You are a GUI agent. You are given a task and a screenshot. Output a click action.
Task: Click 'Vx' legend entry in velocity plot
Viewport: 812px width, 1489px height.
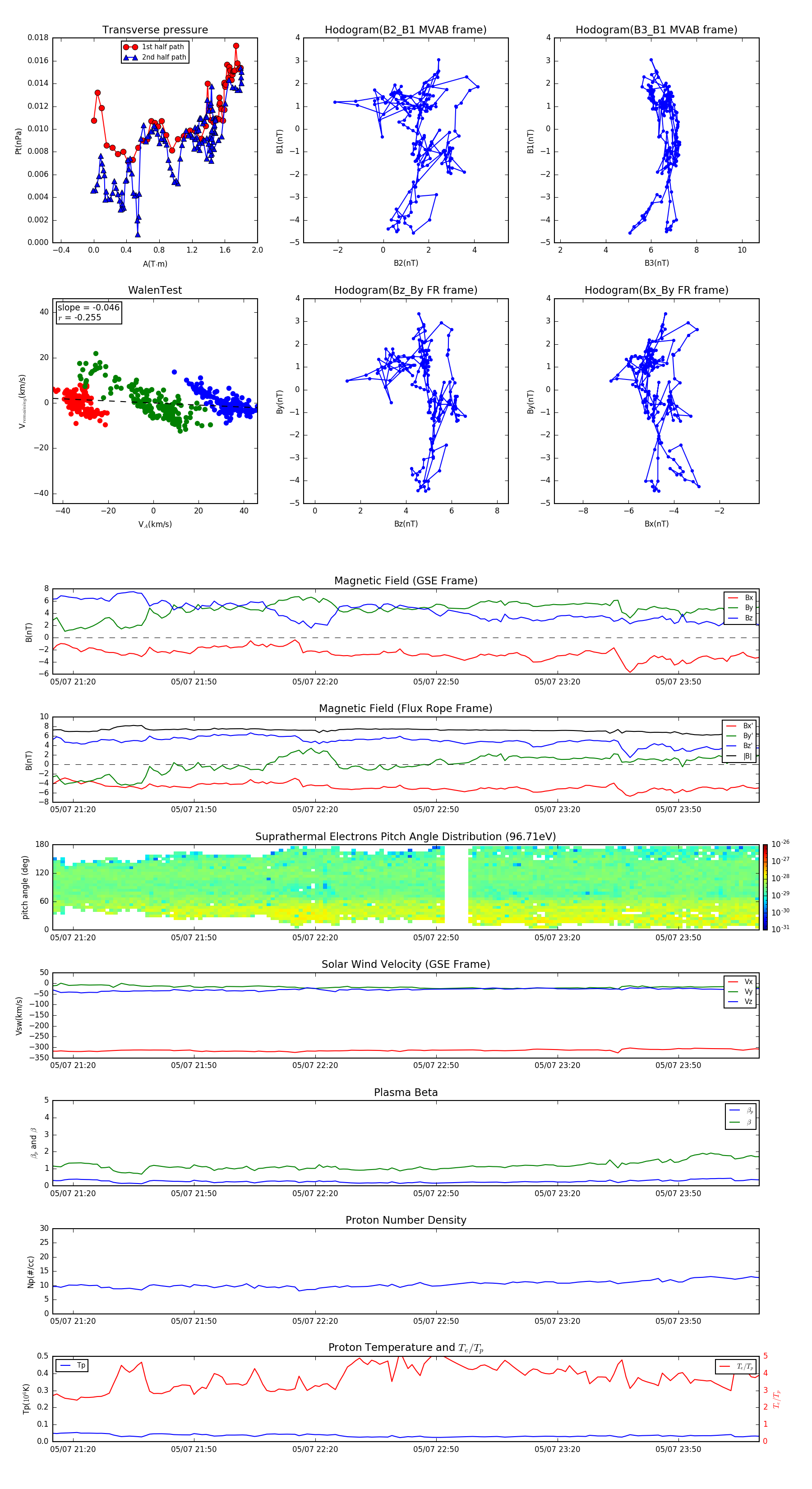point(741,981)
